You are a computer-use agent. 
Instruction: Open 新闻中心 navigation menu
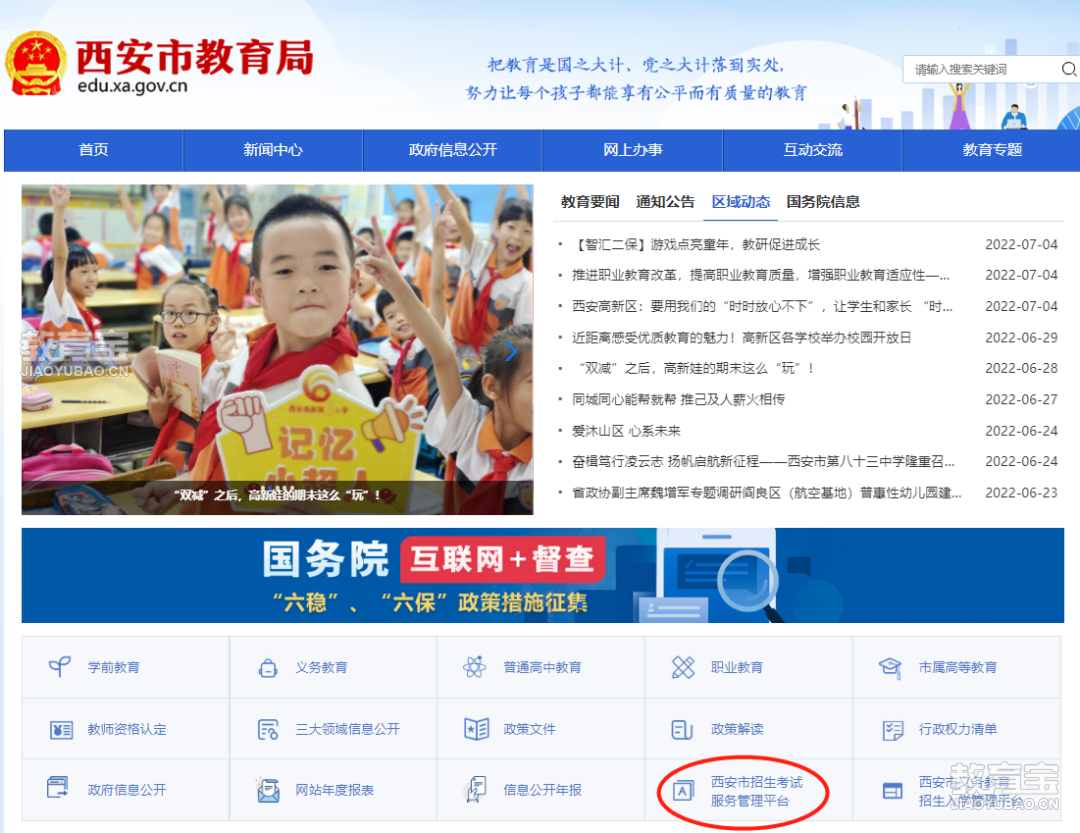click(x=273, y=150)
